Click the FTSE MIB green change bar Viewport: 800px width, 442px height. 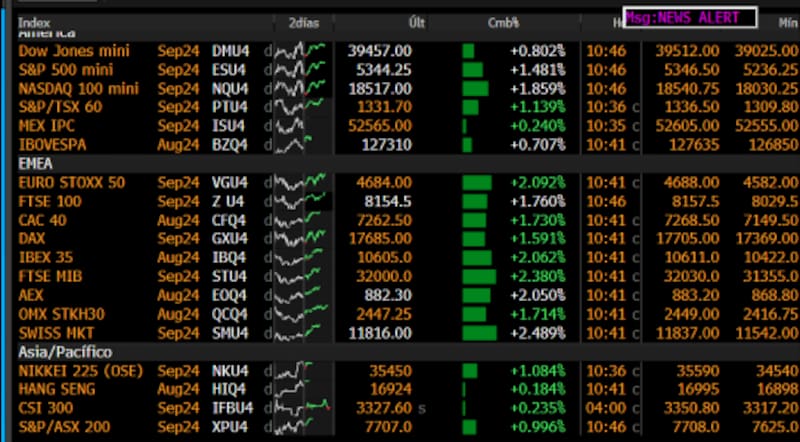click(x=479, y=276)
